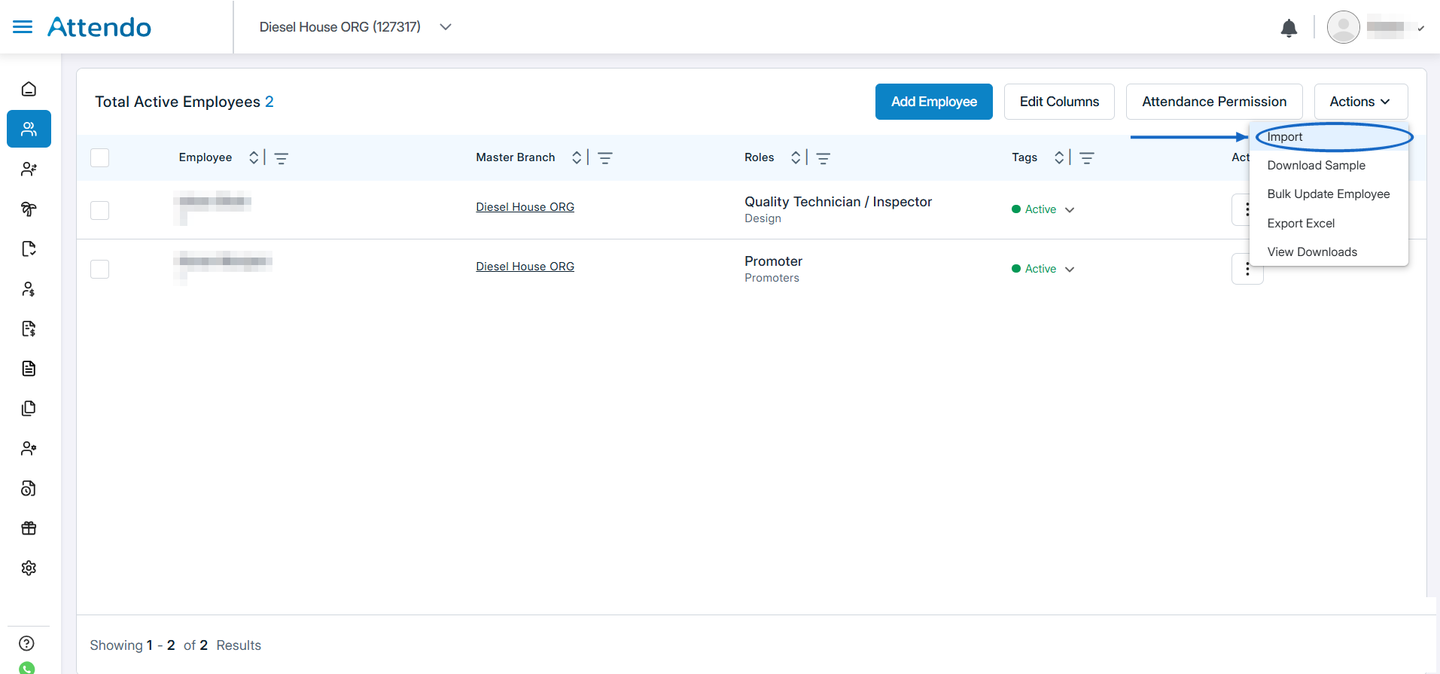Tick the select-all header checkbox
The height and width of the screenshot is (674, 1440).
pyautogui.click(x=100, y=158)
